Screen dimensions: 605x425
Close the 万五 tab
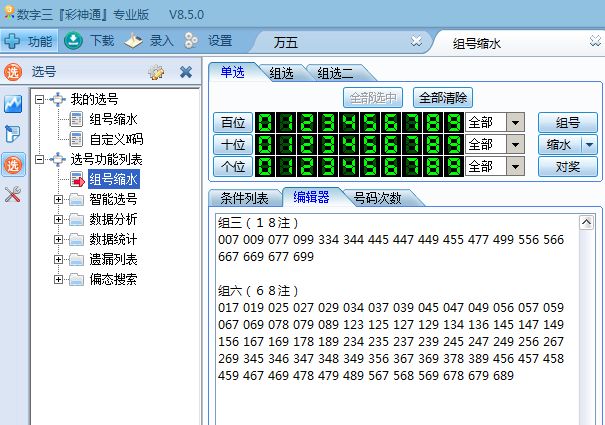click(416, 41)
